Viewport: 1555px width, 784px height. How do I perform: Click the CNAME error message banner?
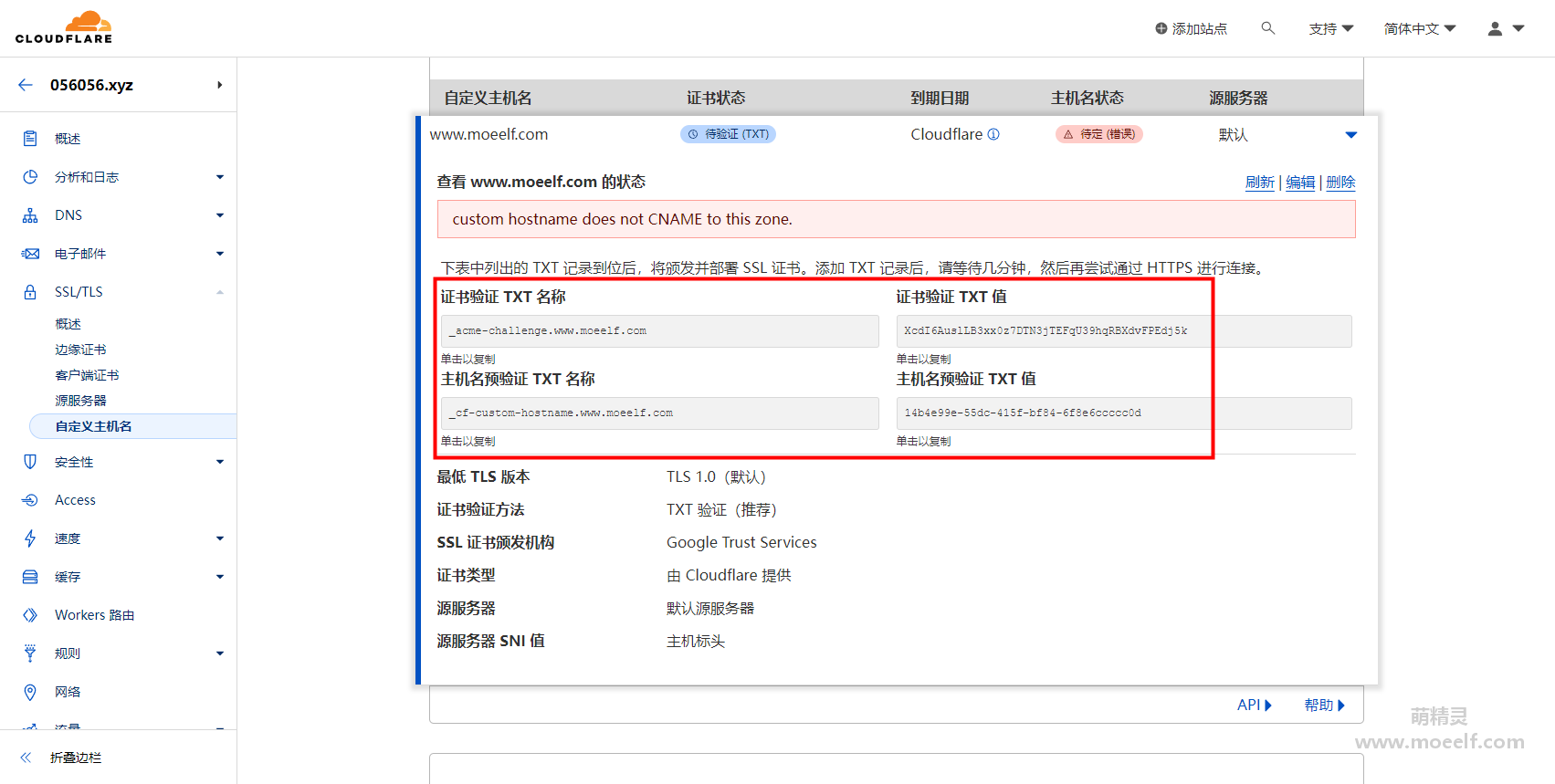(896, 219)
